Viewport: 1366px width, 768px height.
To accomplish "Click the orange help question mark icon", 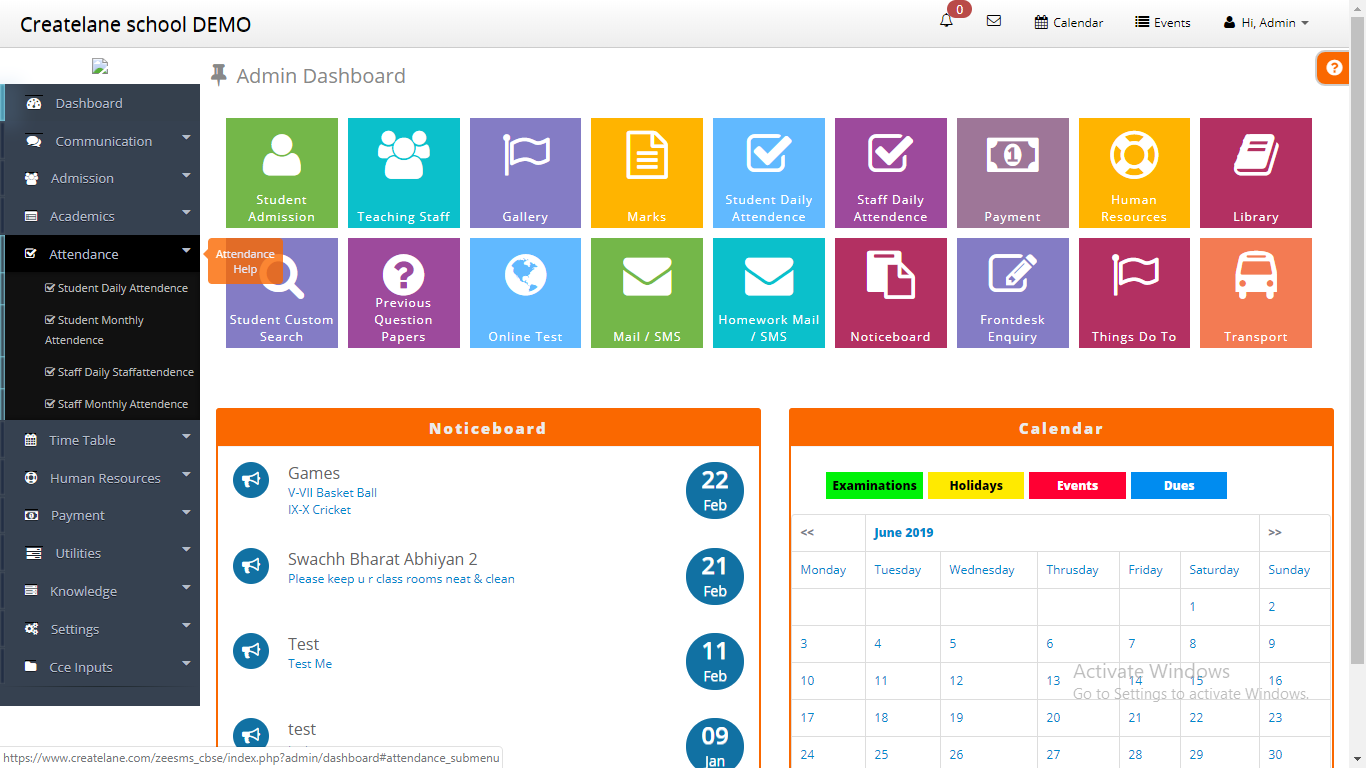I will pyautogui.click(x=1333, y=68).
